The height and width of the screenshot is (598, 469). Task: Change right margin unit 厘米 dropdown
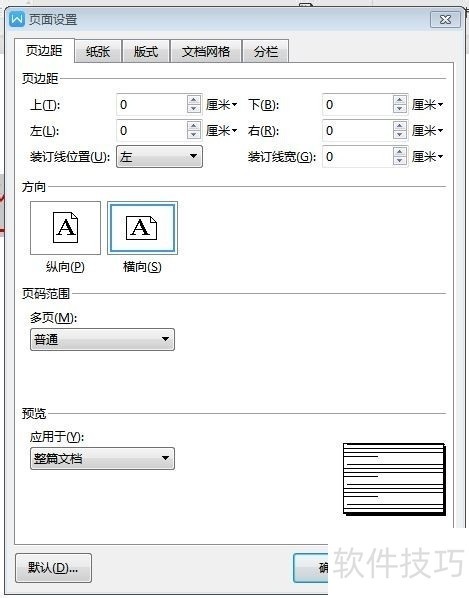click(427, 130)
